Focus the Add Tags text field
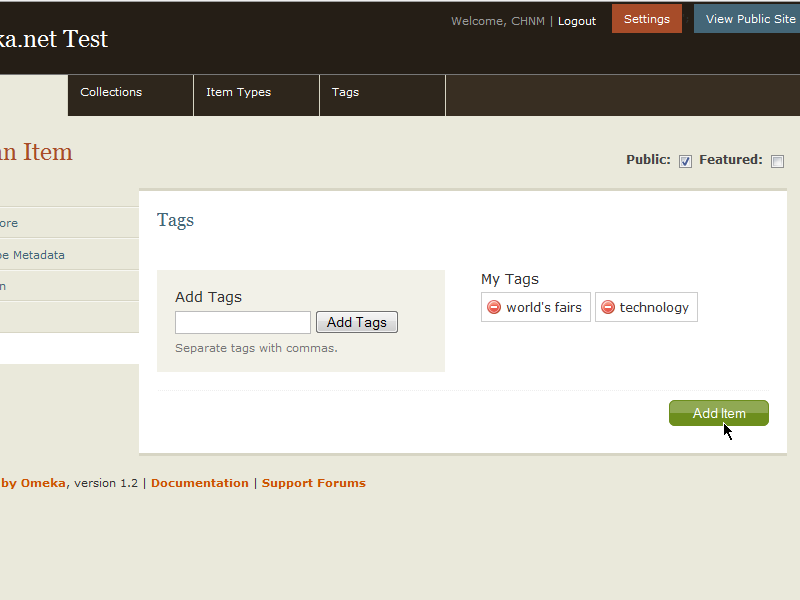800x600 pixels. click(x=243, y=322)
